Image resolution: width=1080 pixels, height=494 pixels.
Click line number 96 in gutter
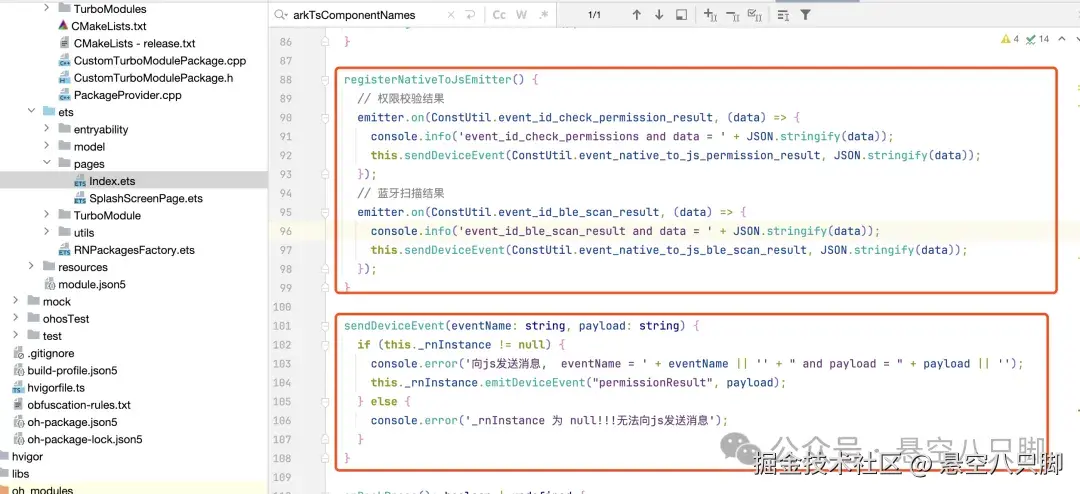[286, 231]
